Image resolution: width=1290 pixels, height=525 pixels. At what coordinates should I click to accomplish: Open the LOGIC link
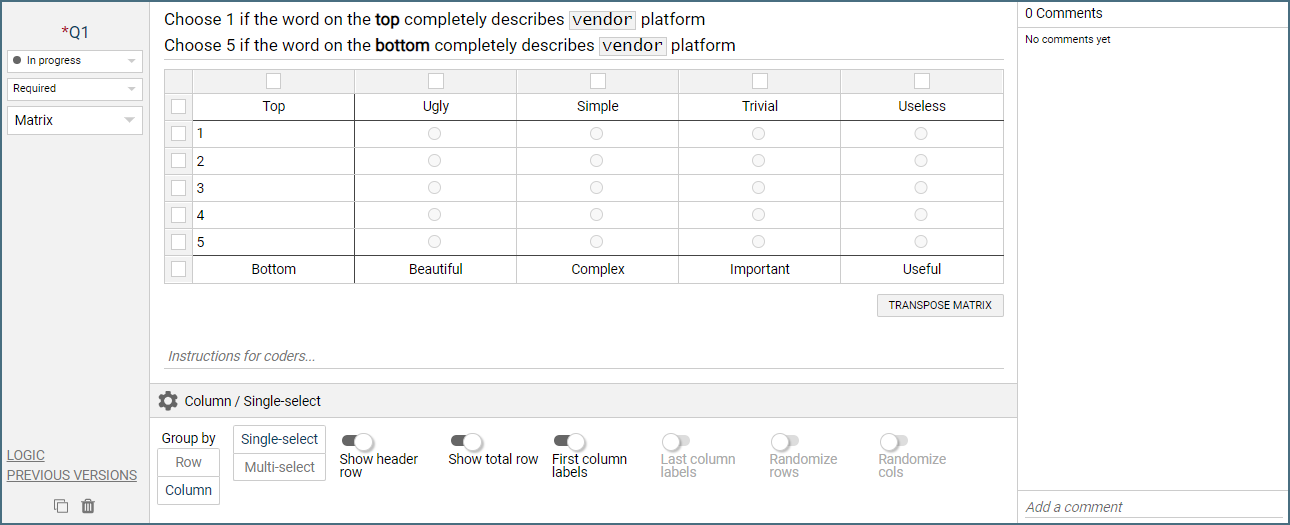click(26, 455)
